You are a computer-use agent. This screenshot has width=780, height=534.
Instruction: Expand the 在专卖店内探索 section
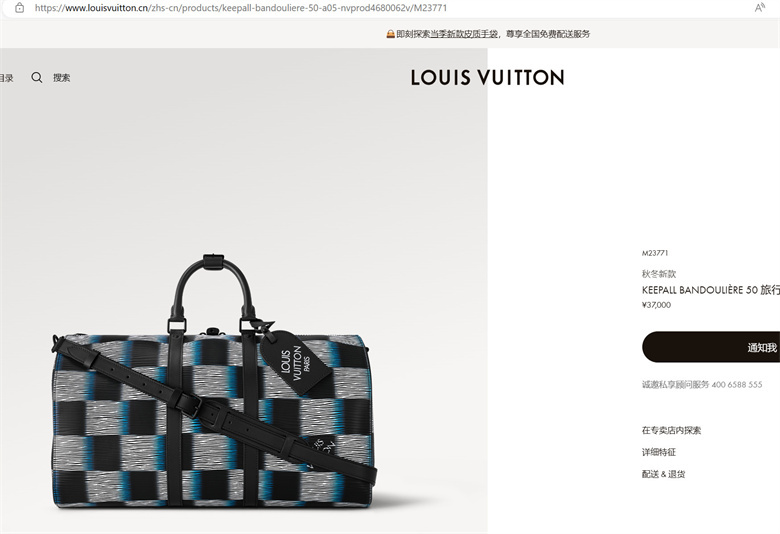pos(671,430)
